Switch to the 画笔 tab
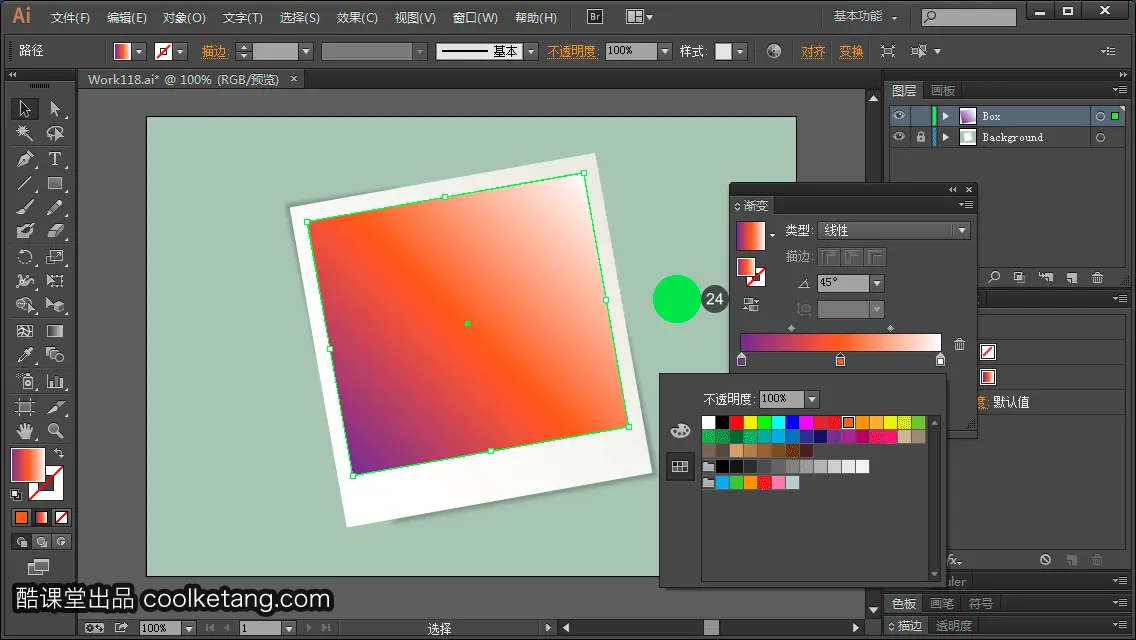 click(942, 604)
